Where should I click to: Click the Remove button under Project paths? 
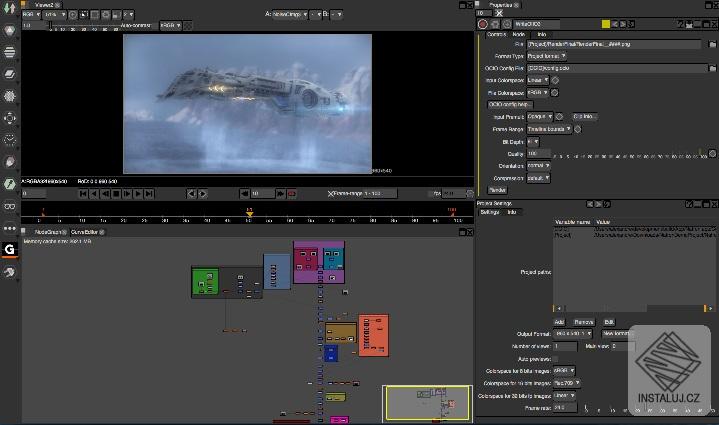[584, 321]
